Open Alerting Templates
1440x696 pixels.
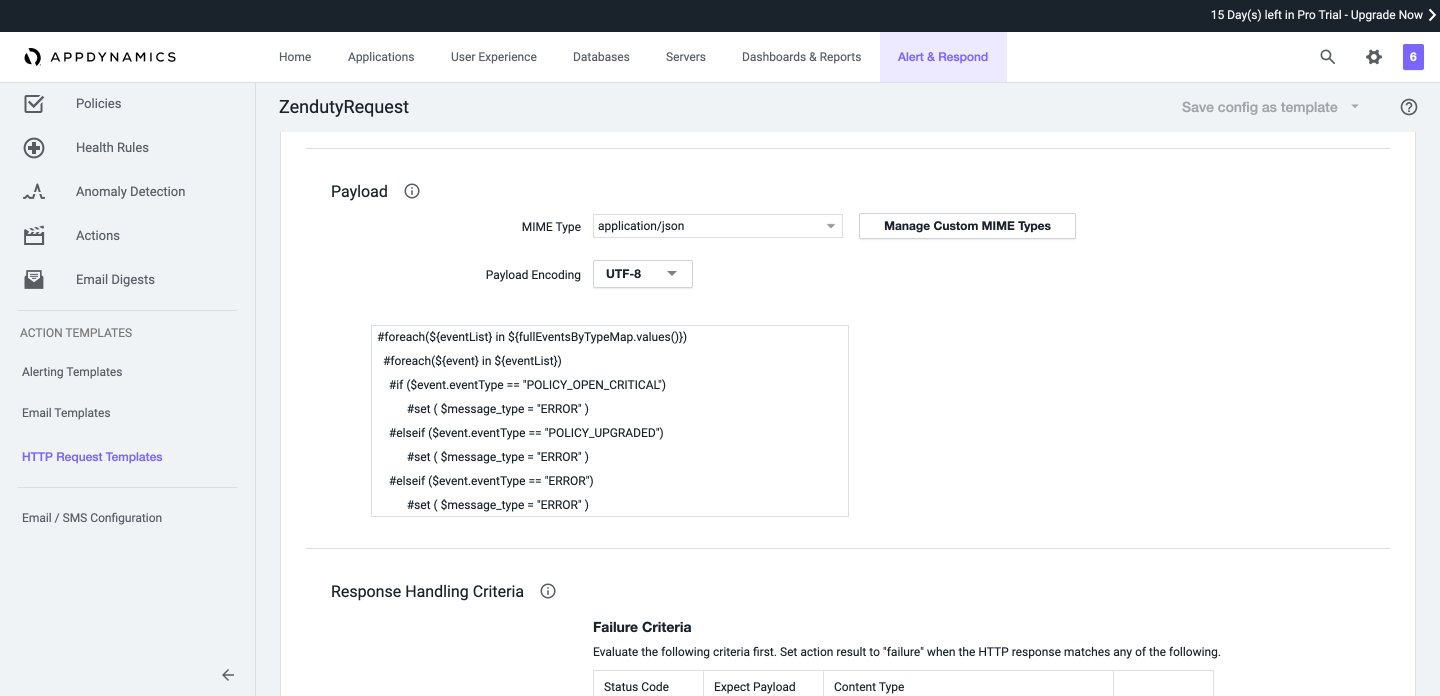point(72,372)
